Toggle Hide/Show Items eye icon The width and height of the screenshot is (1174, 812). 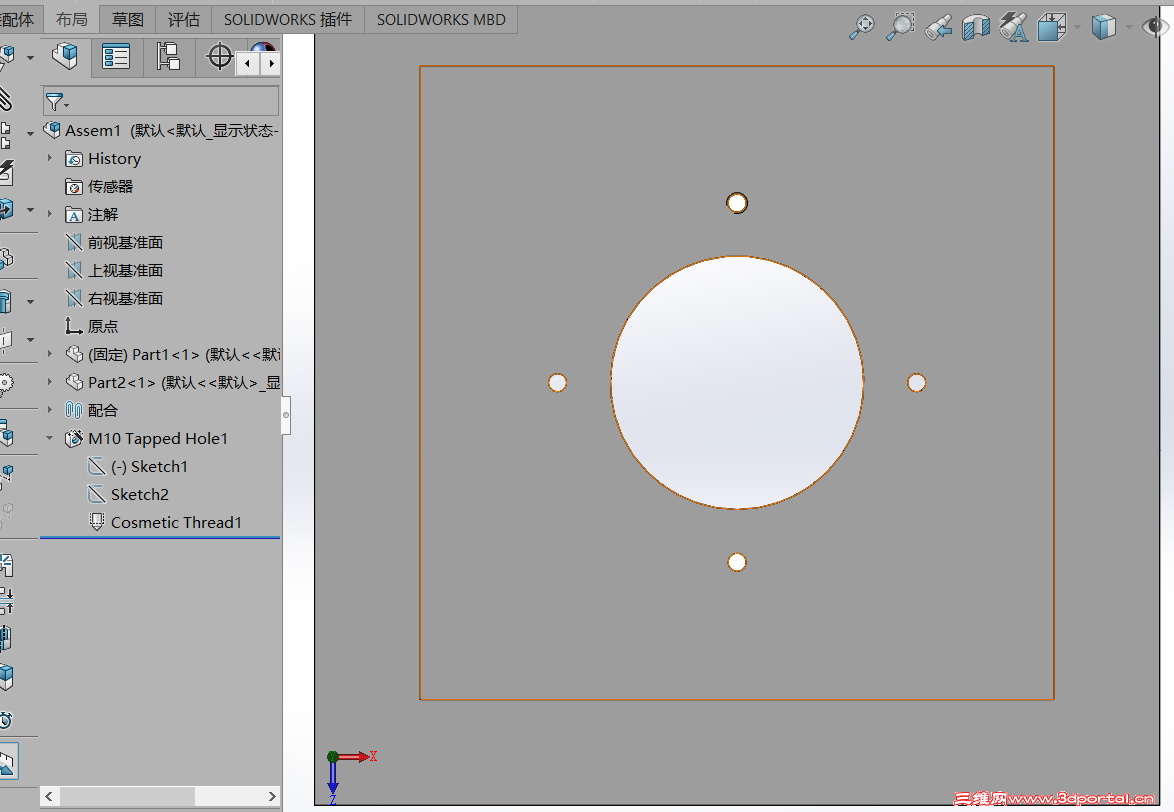tap(1156, 27)
